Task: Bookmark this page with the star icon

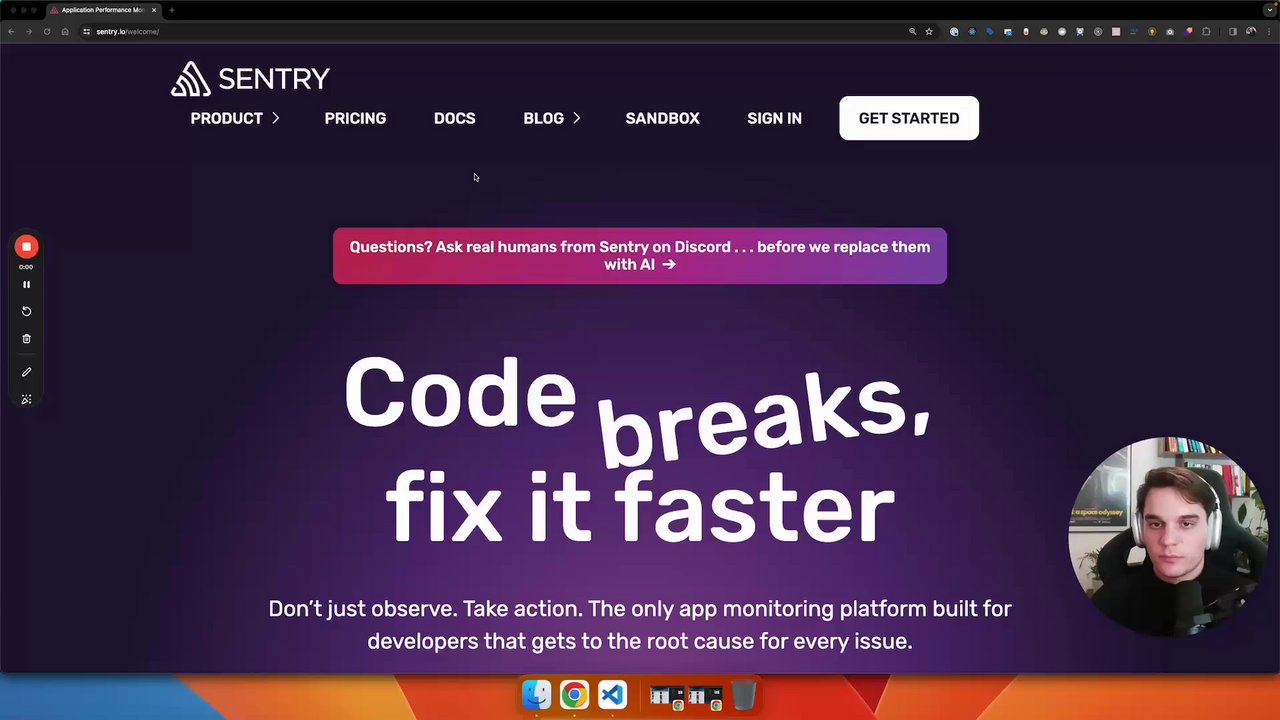Action: pos(929,32)
